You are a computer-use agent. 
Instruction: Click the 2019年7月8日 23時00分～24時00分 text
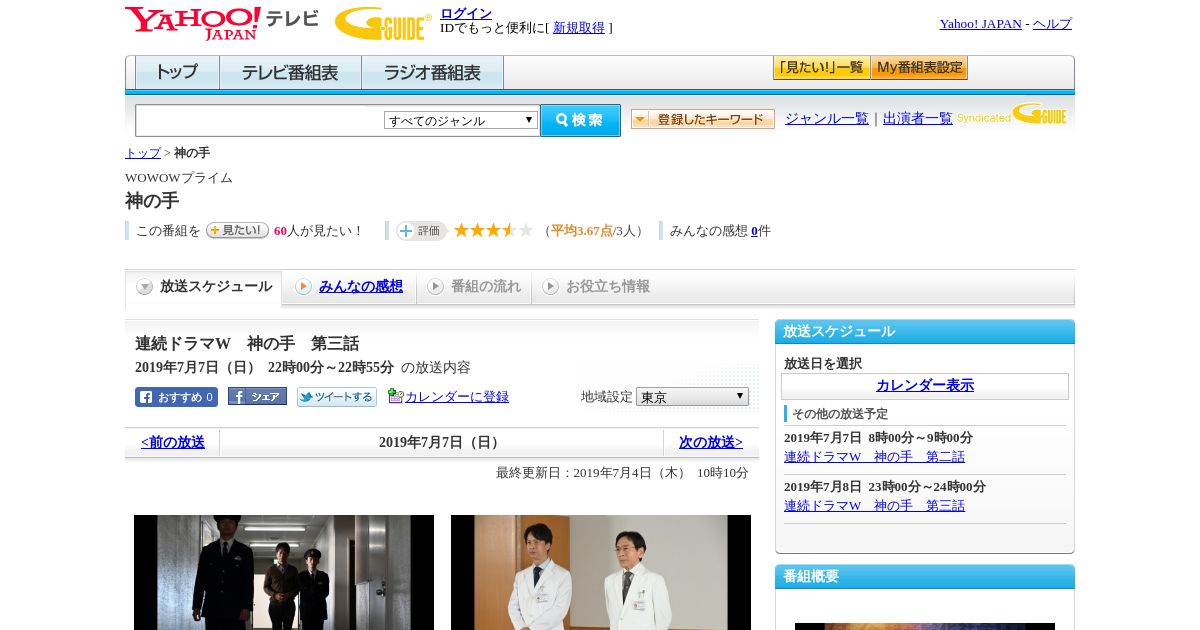coord(885,487)
